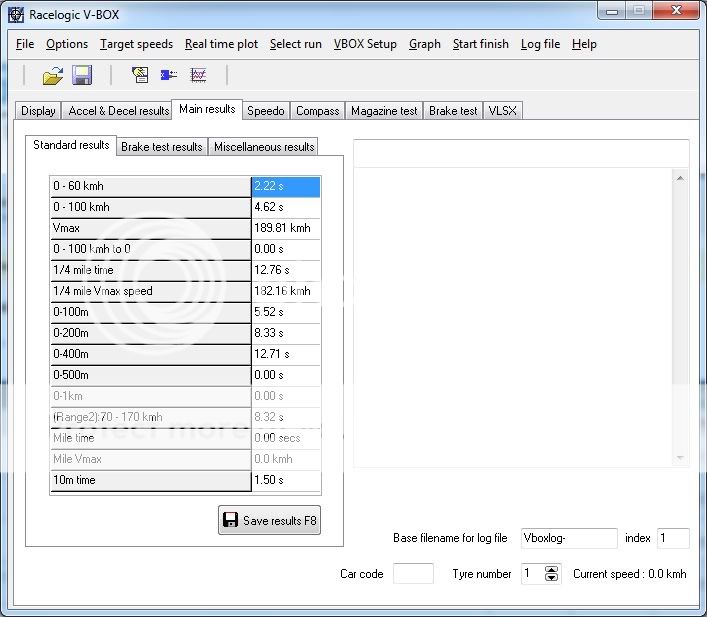Open the File menu
The height and width of the screenshot is (617, 707).
[25, 44]
